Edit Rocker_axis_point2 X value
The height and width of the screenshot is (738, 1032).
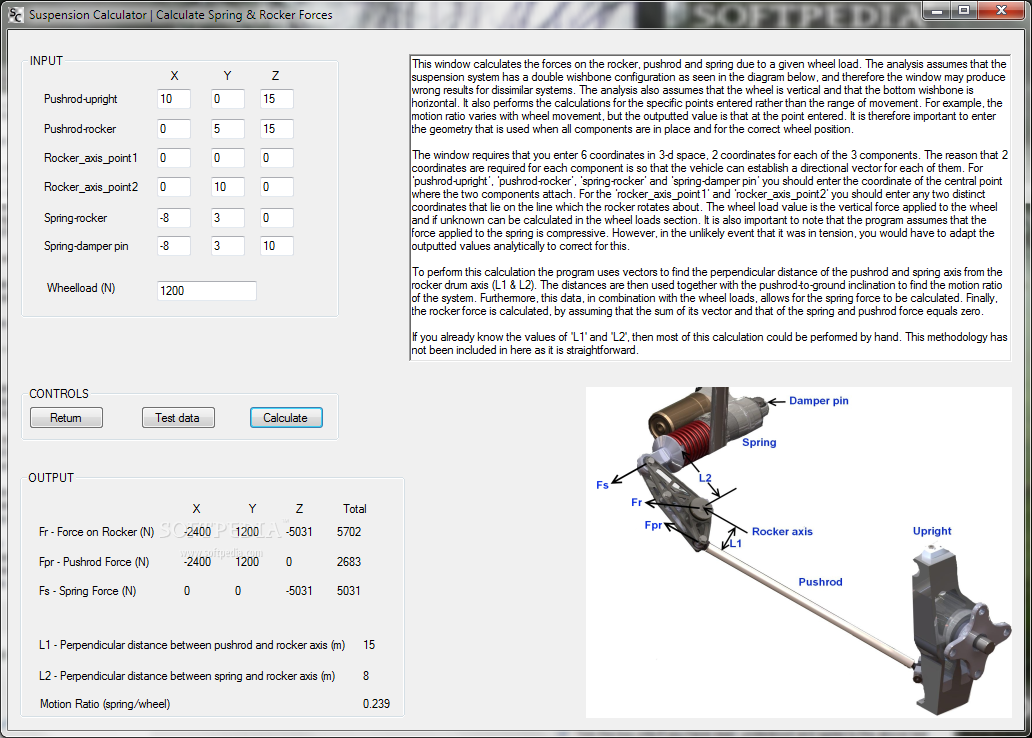[174, 186]
